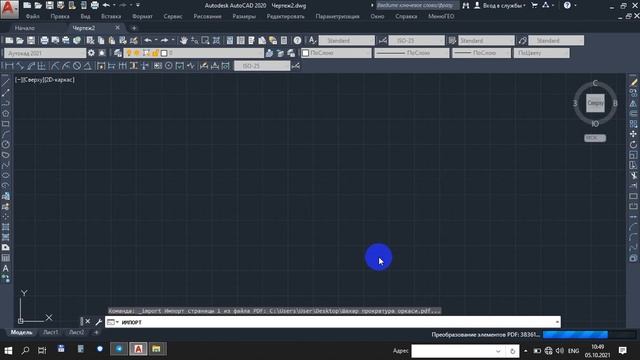Viewport: 640px width, 360px height.
Task: Open the Рисование menu
Action: (x=207, y=16)
